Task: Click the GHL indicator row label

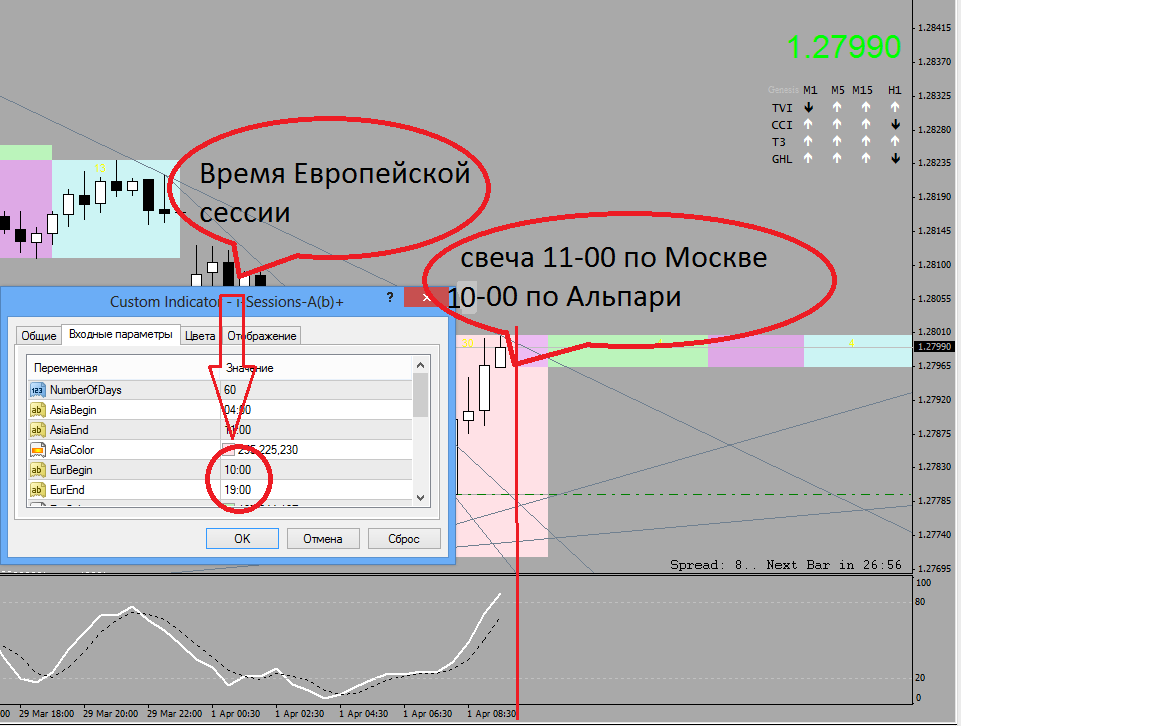Action: pyautogui.click(x=782, y=159)
